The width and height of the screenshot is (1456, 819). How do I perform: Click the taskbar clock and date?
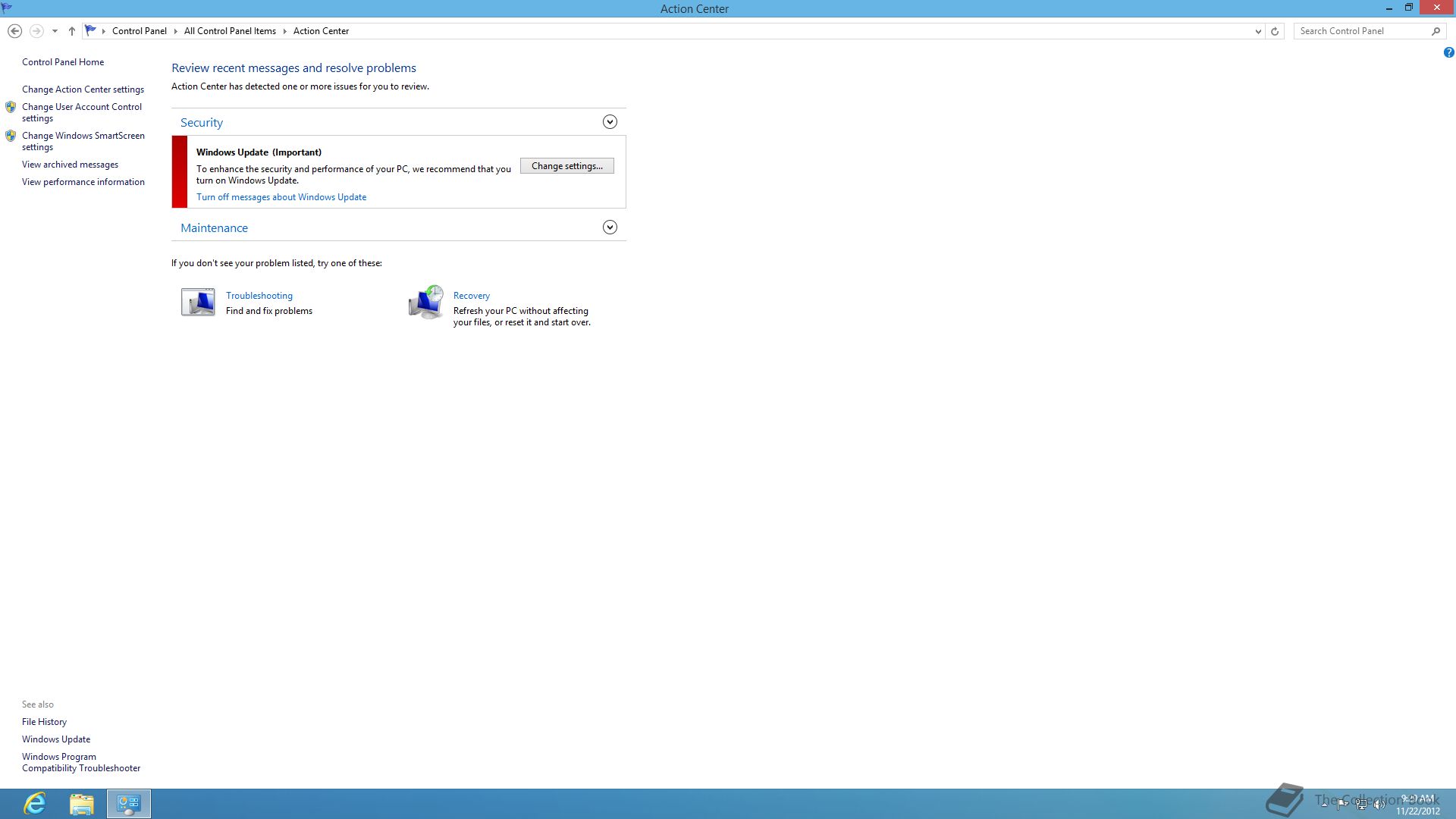(1418, 805)
